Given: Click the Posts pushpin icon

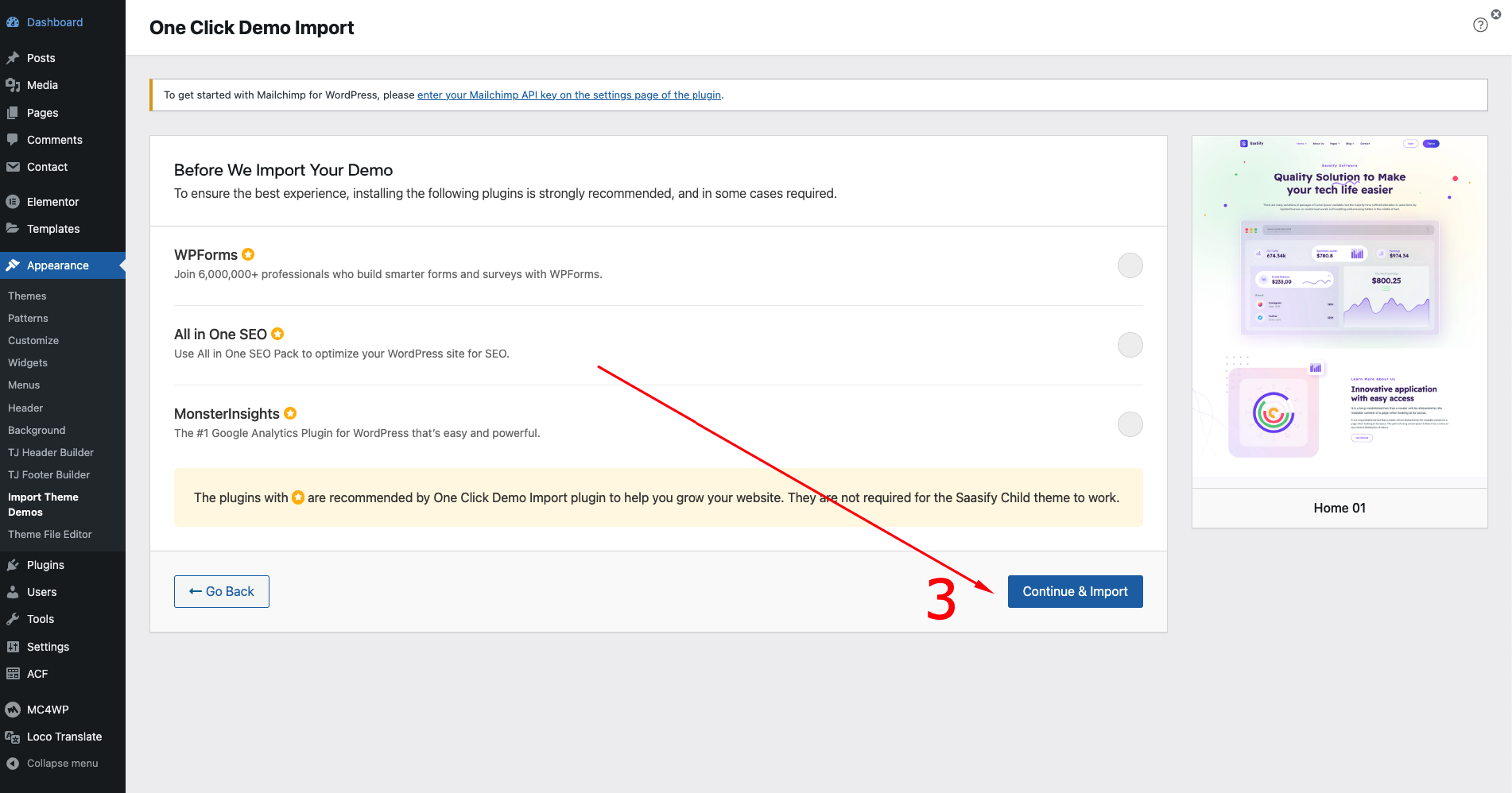Looking at the screenshot, I should [13, 58].
